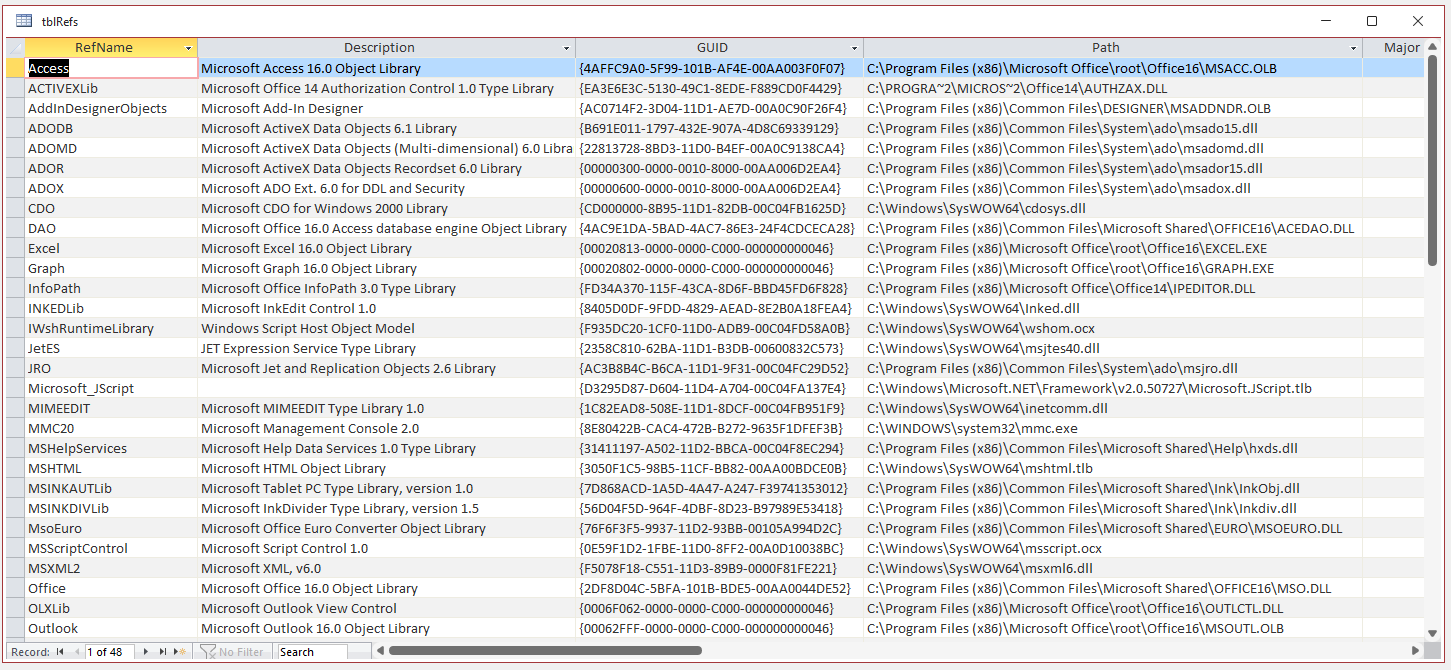Select the GUID cell for the JRO row

720,368
